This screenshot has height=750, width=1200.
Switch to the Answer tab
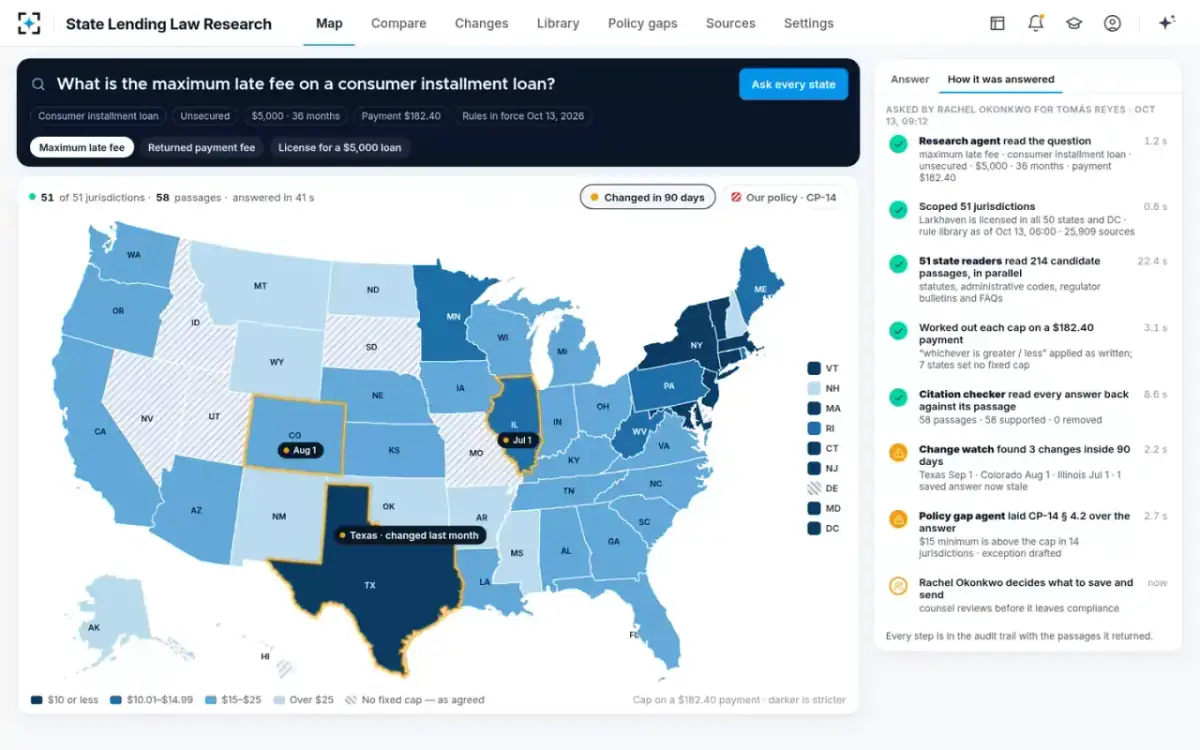click(910, 79)
